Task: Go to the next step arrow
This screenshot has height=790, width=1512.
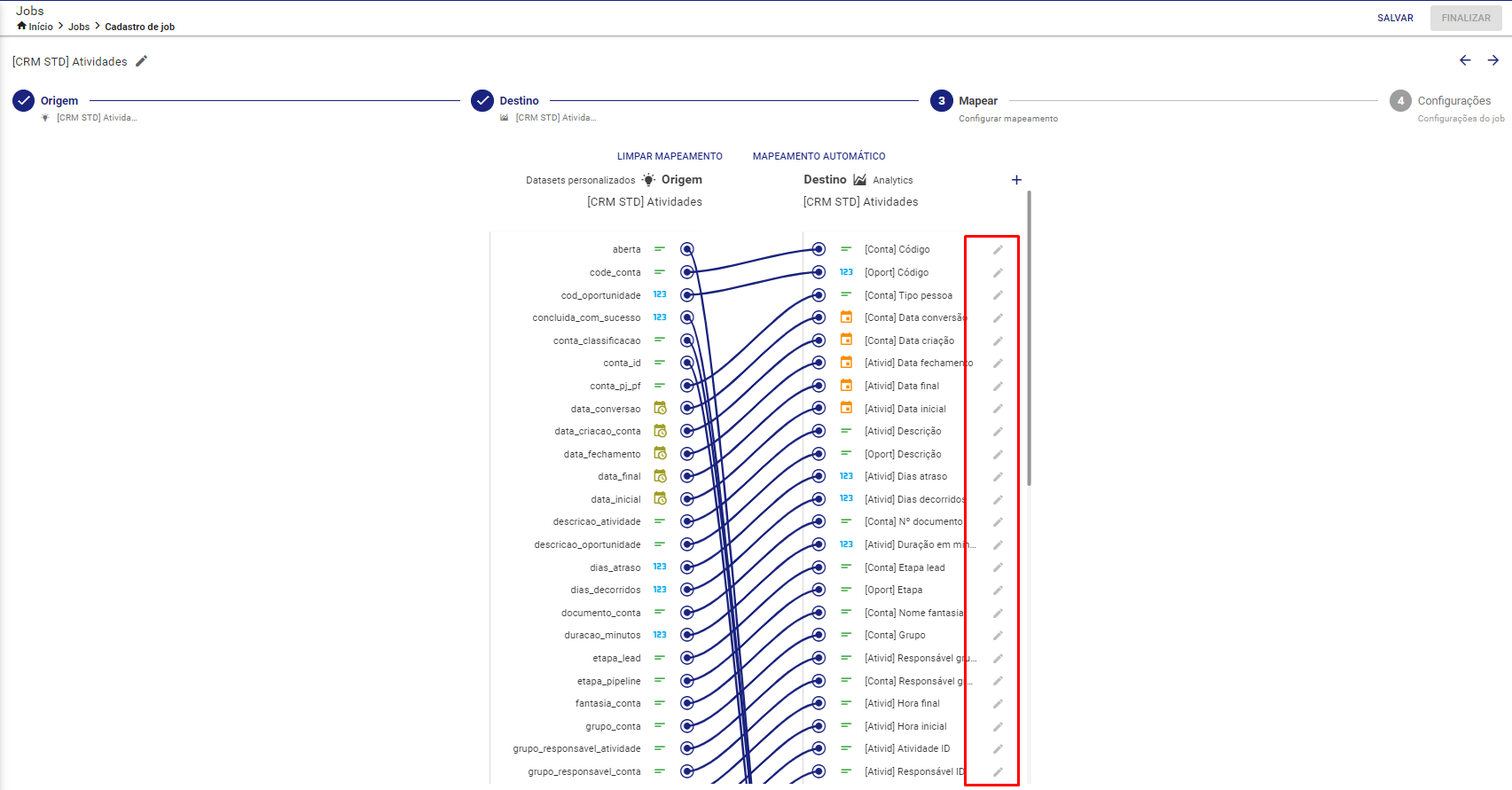Action: pos(1493,60)
